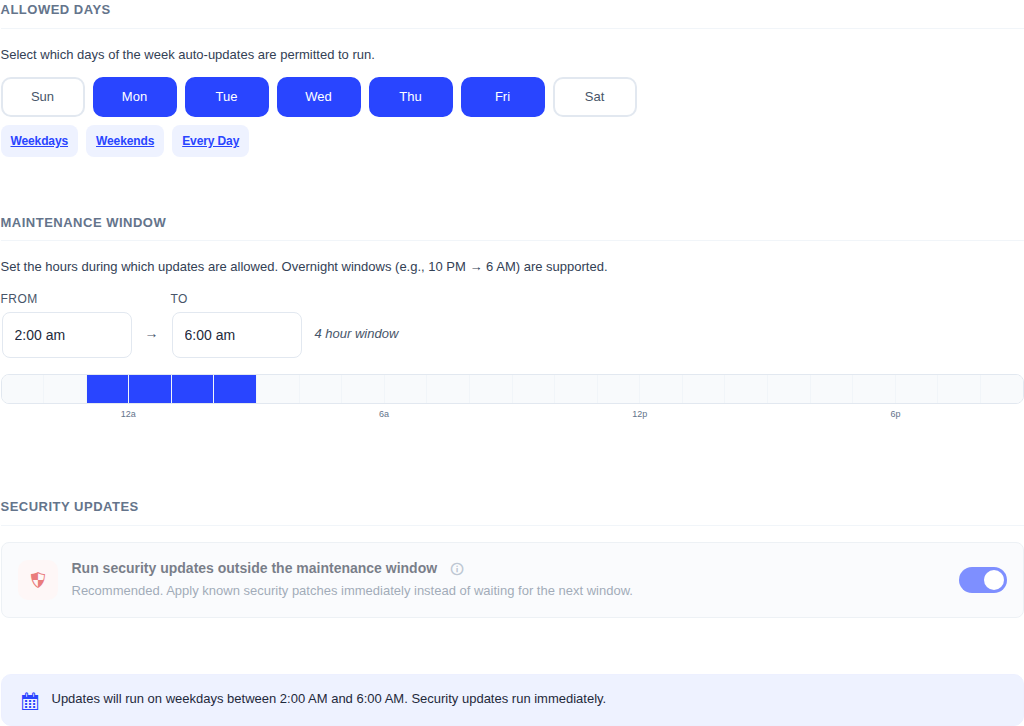1024x726 pixels.
Task: Edit the FROM time field 2:00 am
Action: [67, 335]
